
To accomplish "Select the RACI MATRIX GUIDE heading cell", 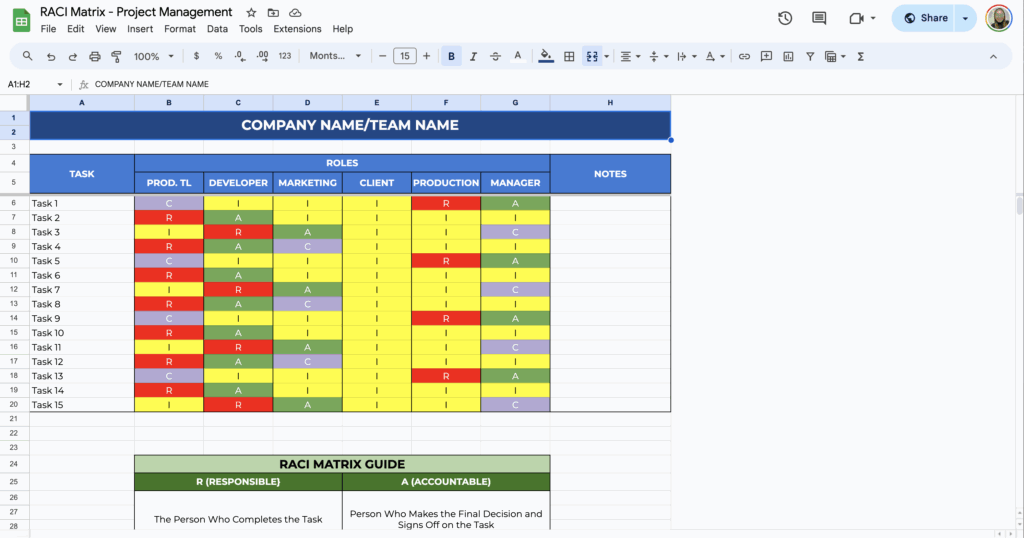I will coord(342,464).
